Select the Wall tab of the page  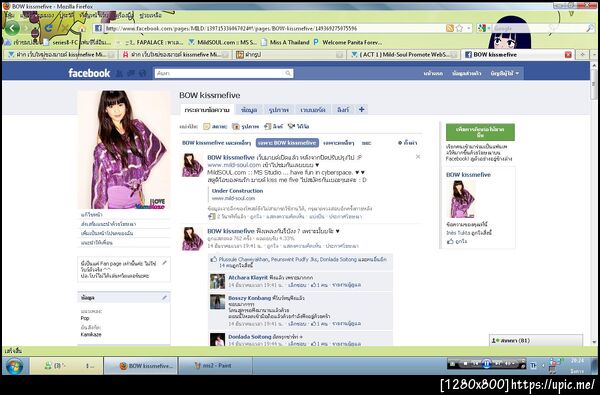click(207, 110)
